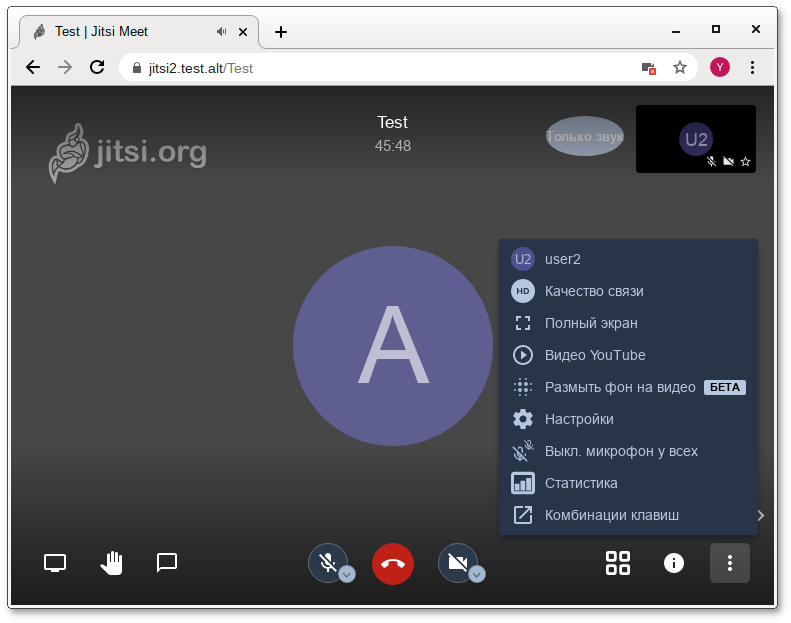The height and width of the screenshot is (623, 791).
Task: Click the 45:48 conference timer
Action: click(392, 146)
